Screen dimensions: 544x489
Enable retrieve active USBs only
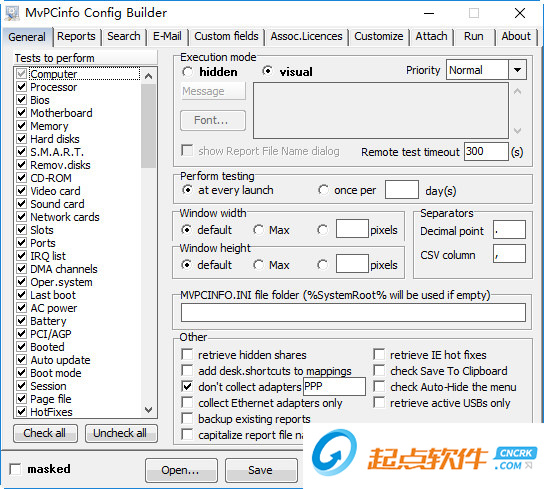click(379, 403)
